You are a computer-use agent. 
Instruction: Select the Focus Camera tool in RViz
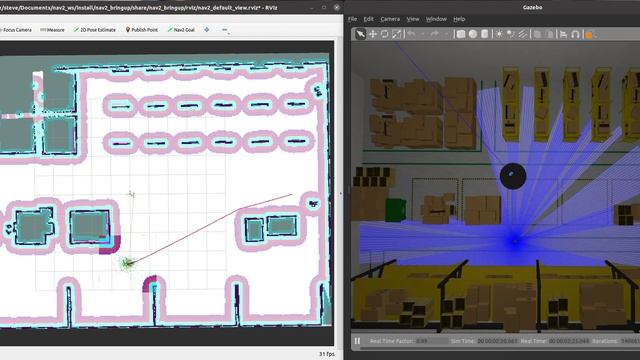tap(16, 30)
